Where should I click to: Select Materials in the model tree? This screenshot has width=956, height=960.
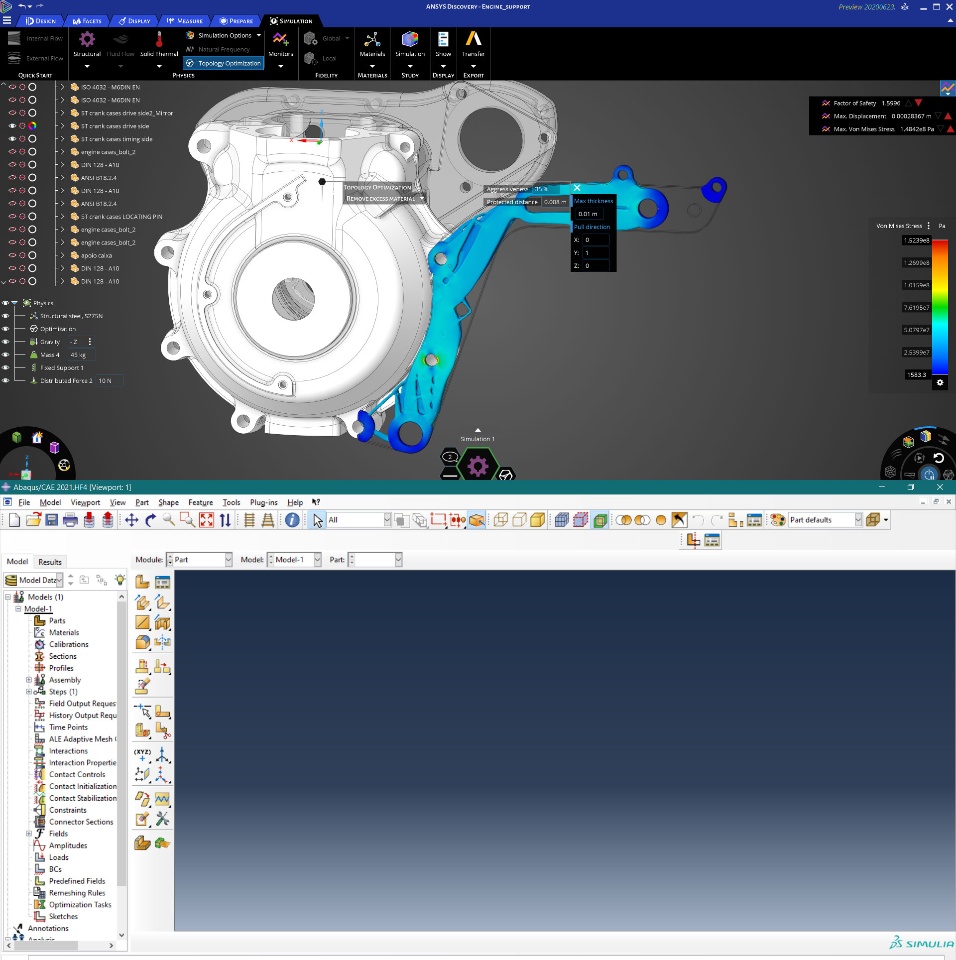(64, 632)
